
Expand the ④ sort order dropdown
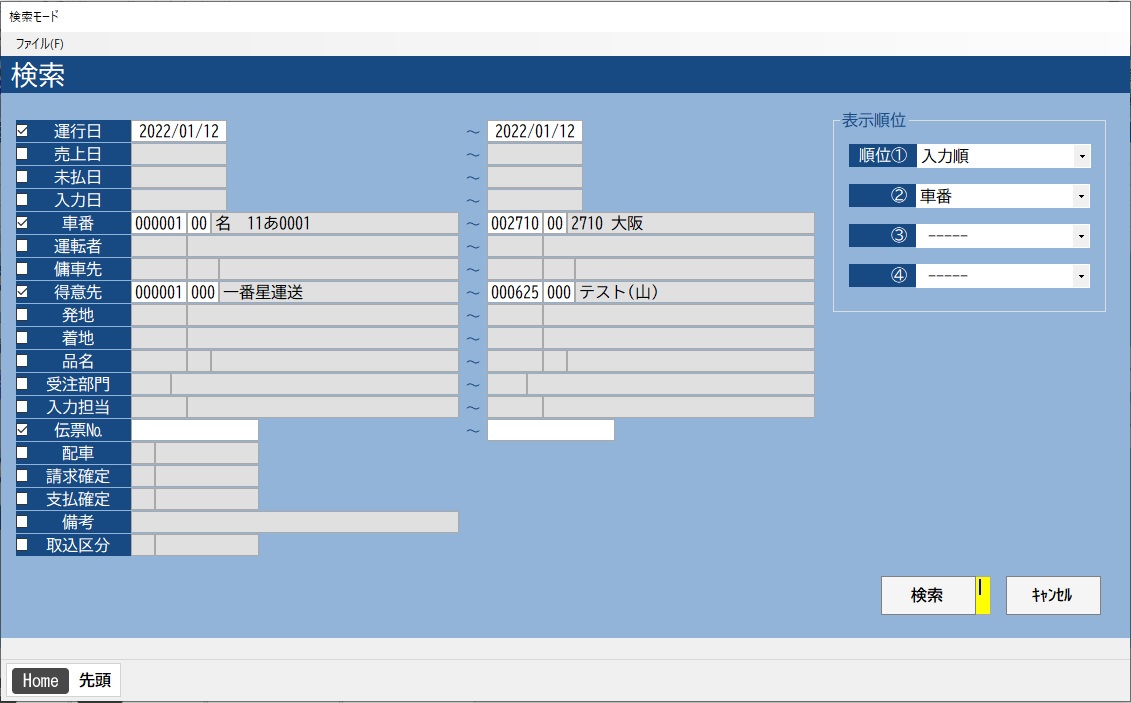click(1081, 276)
